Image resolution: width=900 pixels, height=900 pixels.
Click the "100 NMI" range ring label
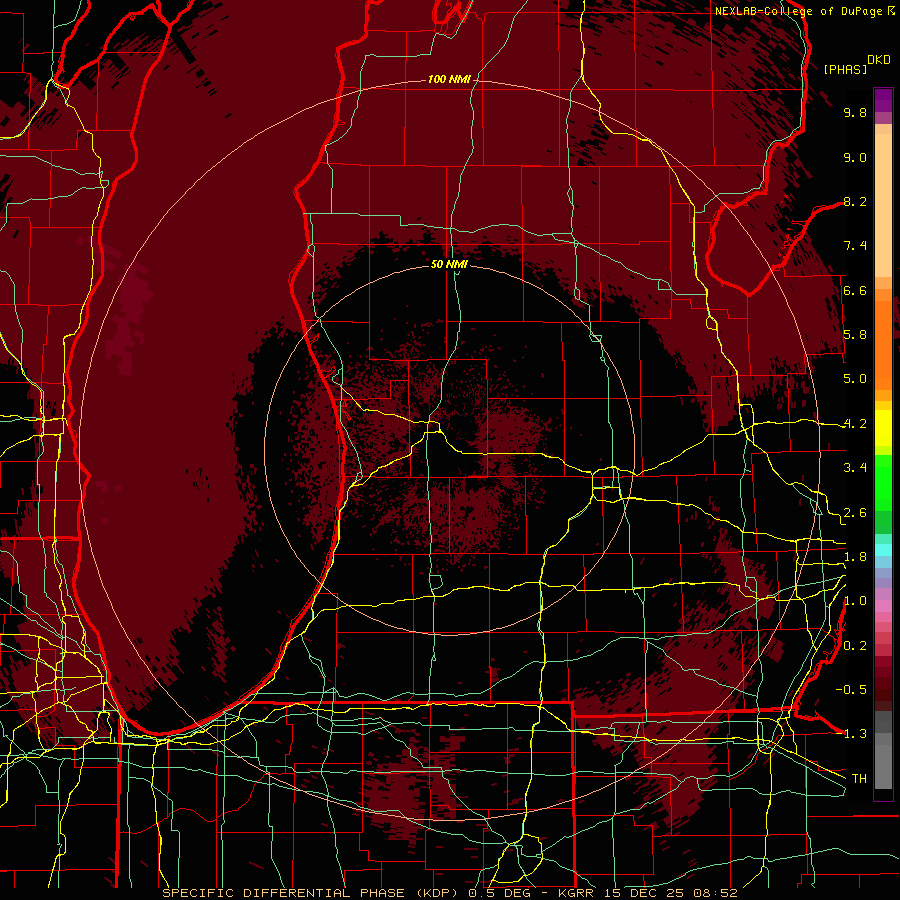coord(449,79)
